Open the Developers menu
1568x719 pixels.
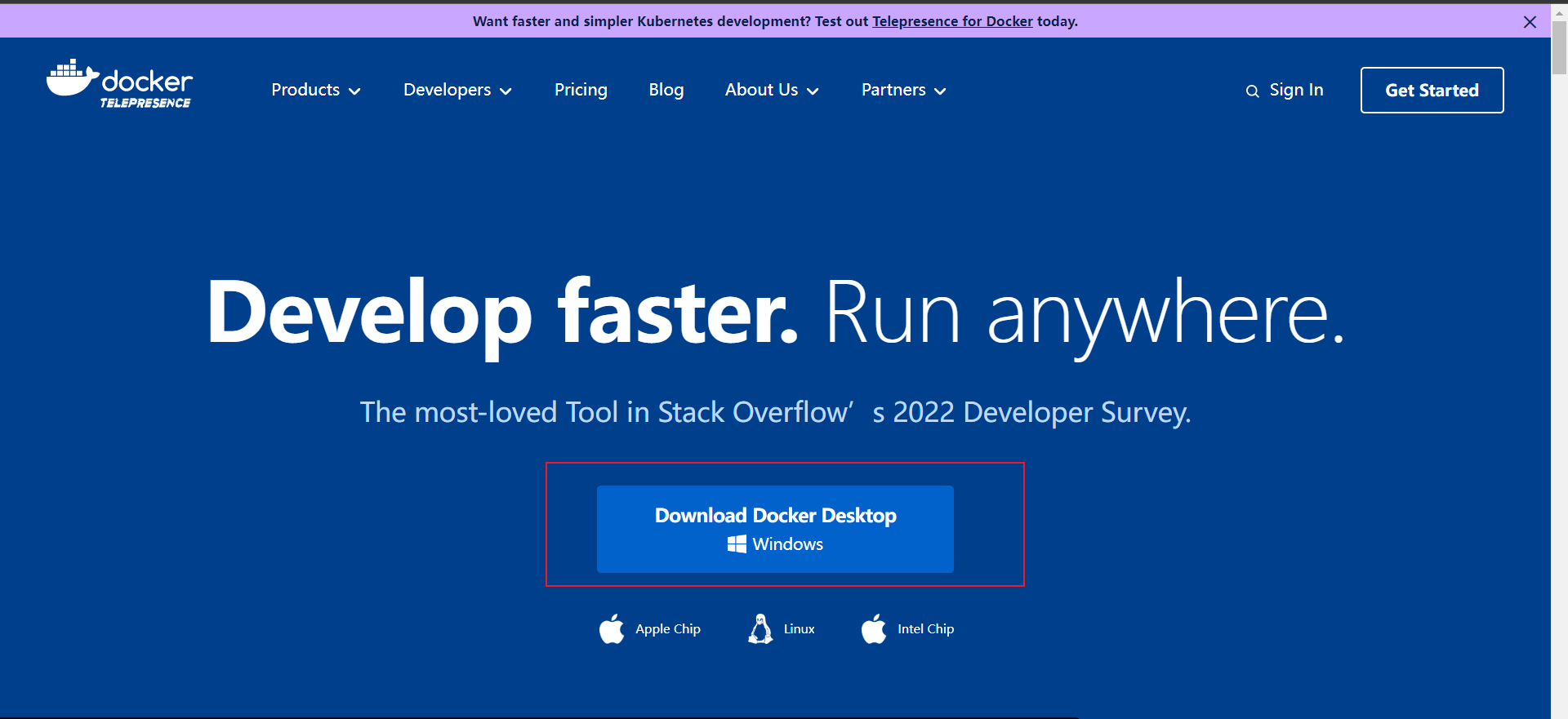tap(457, 90)
